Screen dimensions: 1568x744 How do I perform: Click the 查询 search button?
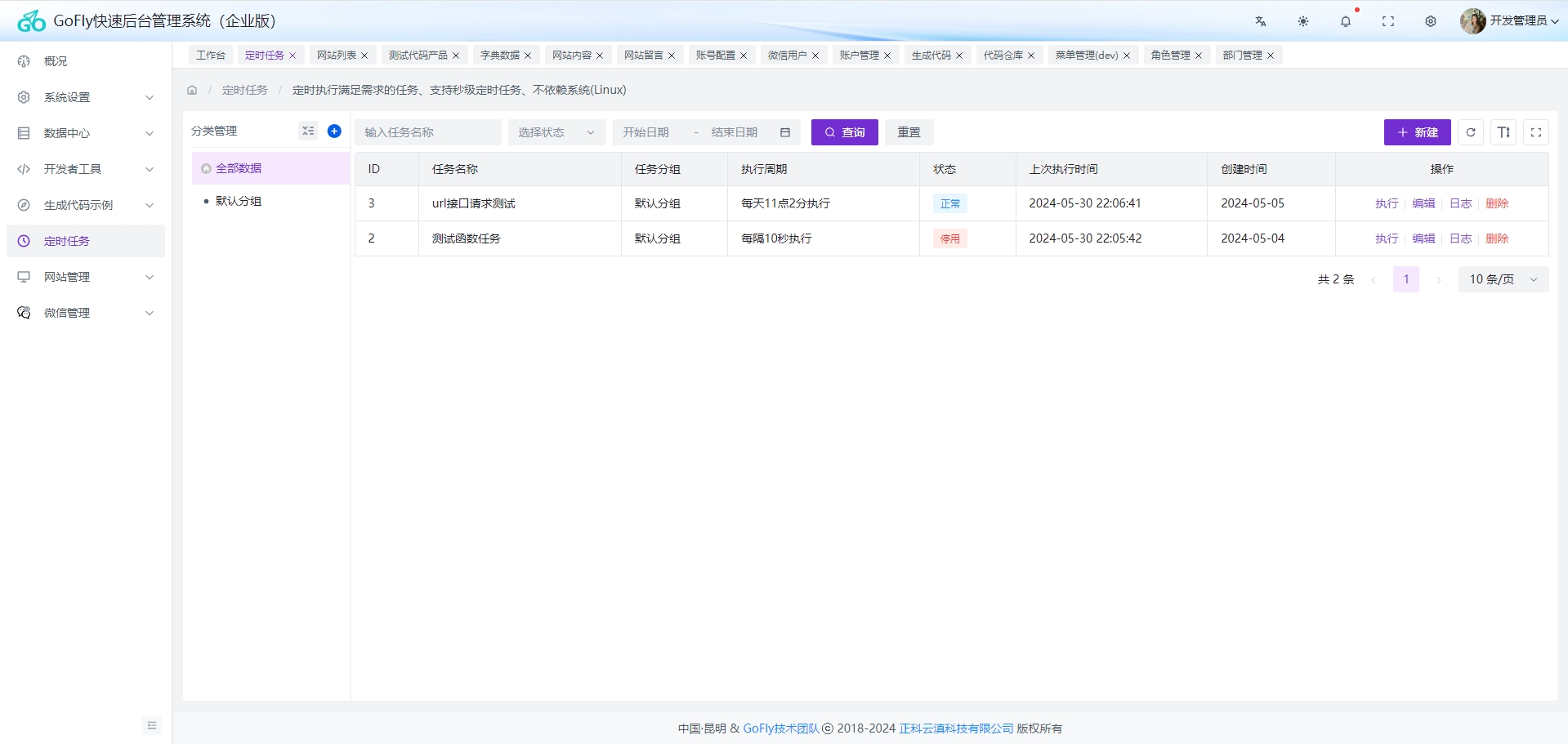point(845,132)
